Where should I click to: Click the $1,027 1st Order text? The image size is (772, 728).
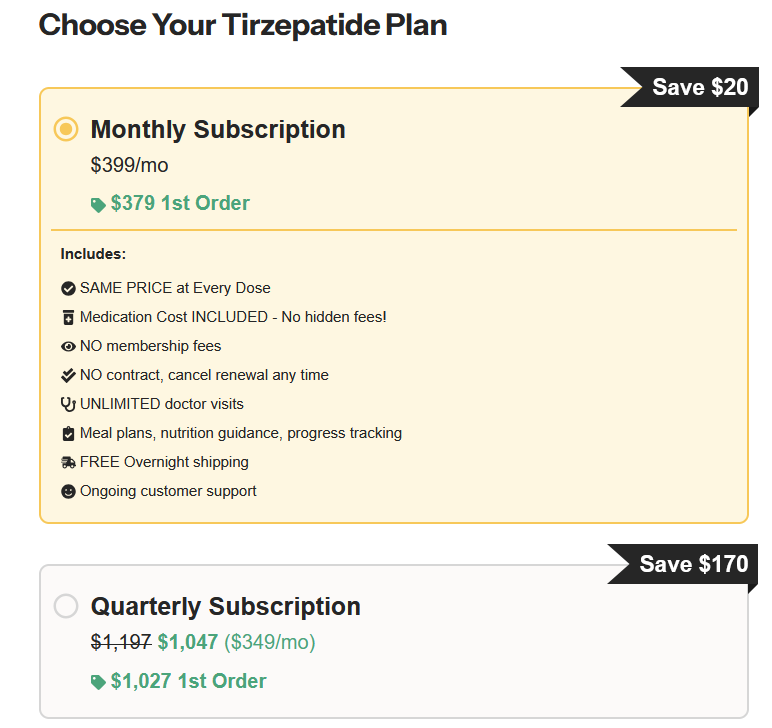coord(188,681)
